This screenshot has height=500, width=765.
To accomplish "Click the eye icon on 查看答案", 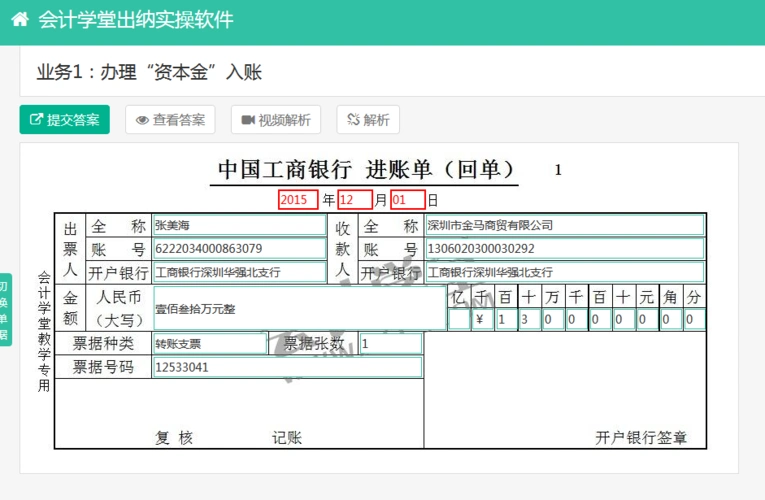I will tap(142, 120).
